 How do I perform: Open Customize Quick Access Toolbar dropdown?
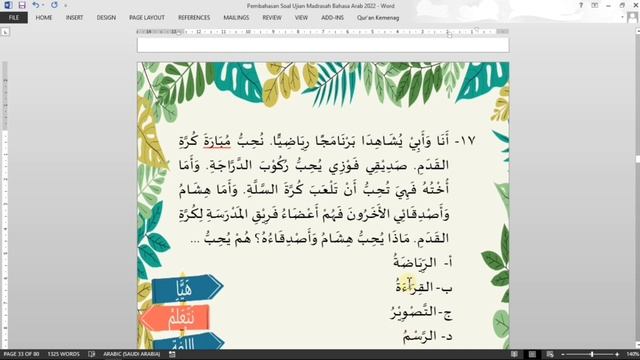pos(66,6)
